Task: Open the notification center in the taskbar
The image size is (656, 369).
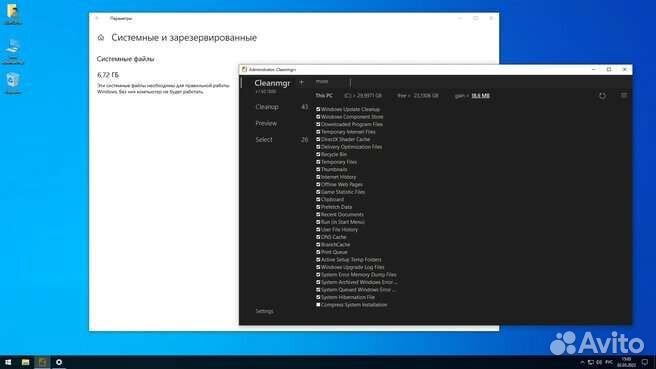Action: click(x=645, y=362)
